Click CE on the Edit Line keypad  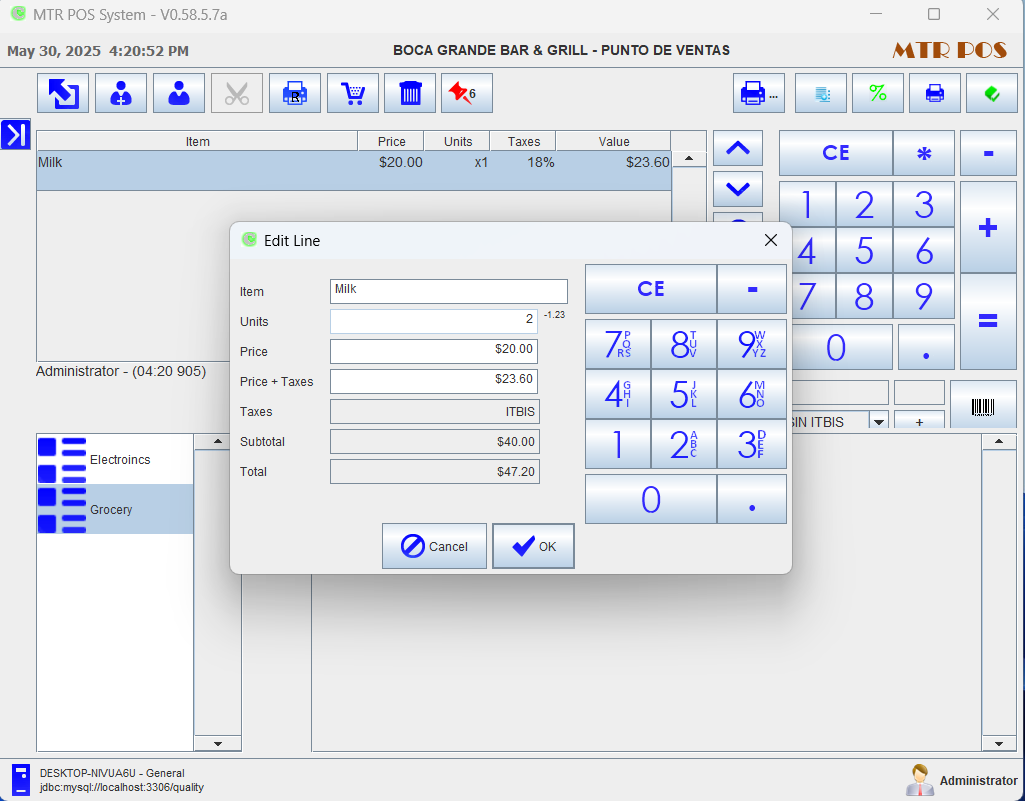click(x=651, y=289)
